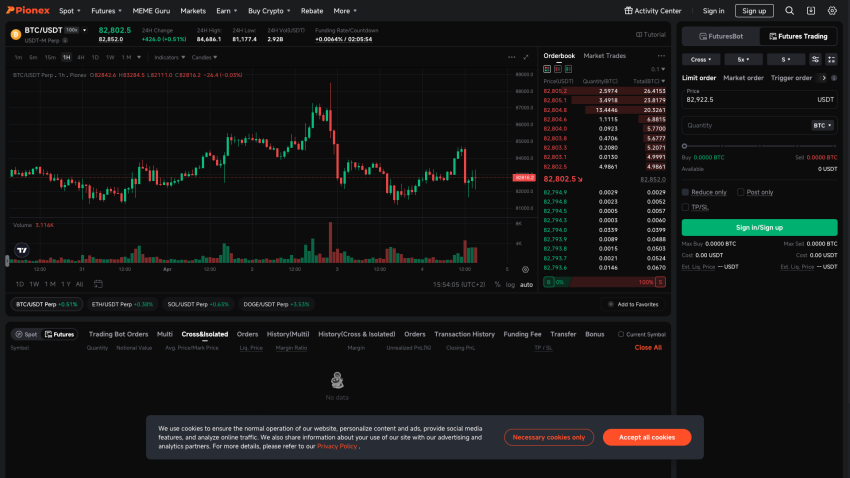Select the ETH/USDT Perp ticker chip
The image size is (850, 478).
pyautogui.click(x=122, y=305)
